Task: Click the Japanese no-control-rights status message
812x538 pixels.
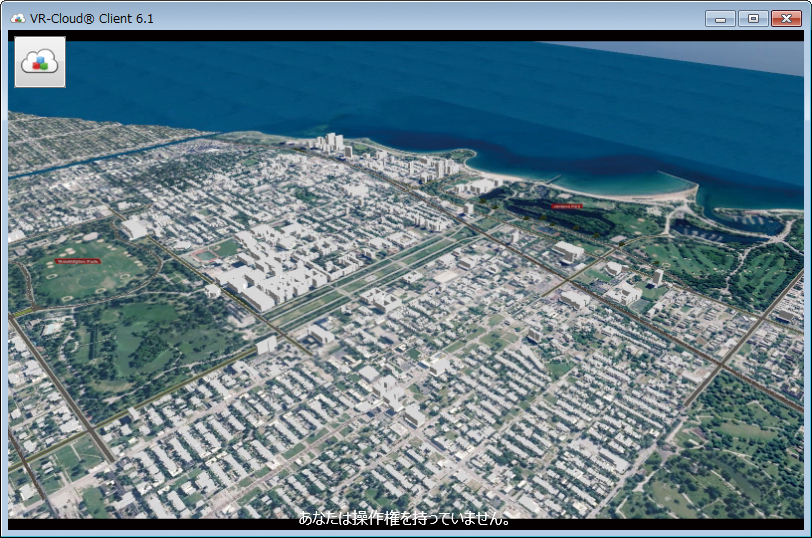Action: (405, 519)
